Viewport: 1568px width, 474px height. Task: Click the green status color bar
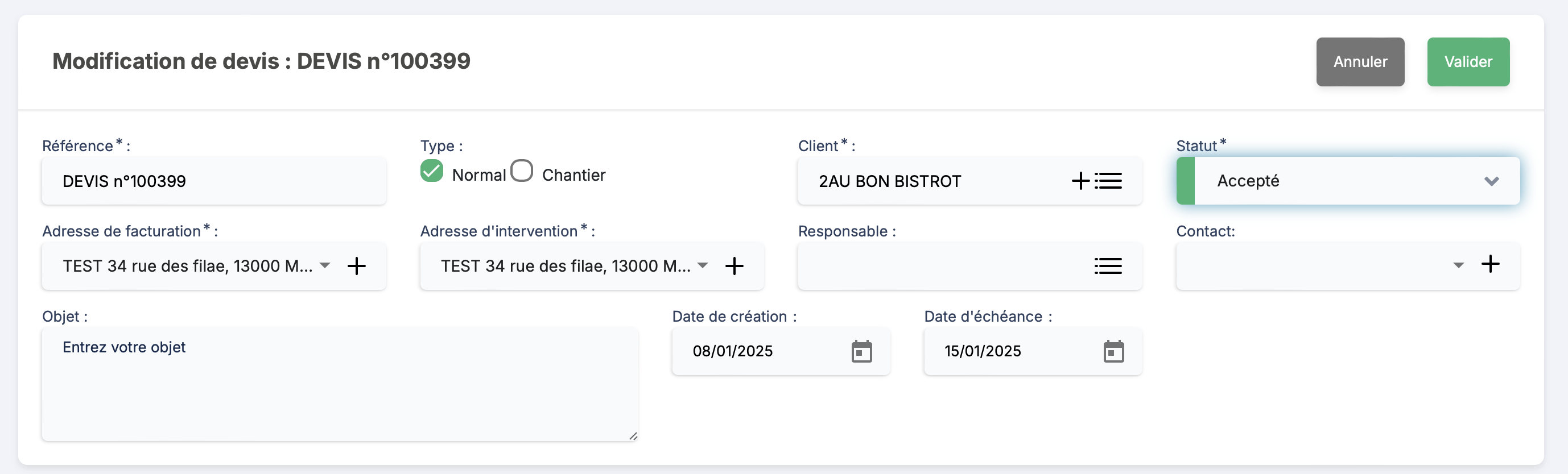[1186, 181]
